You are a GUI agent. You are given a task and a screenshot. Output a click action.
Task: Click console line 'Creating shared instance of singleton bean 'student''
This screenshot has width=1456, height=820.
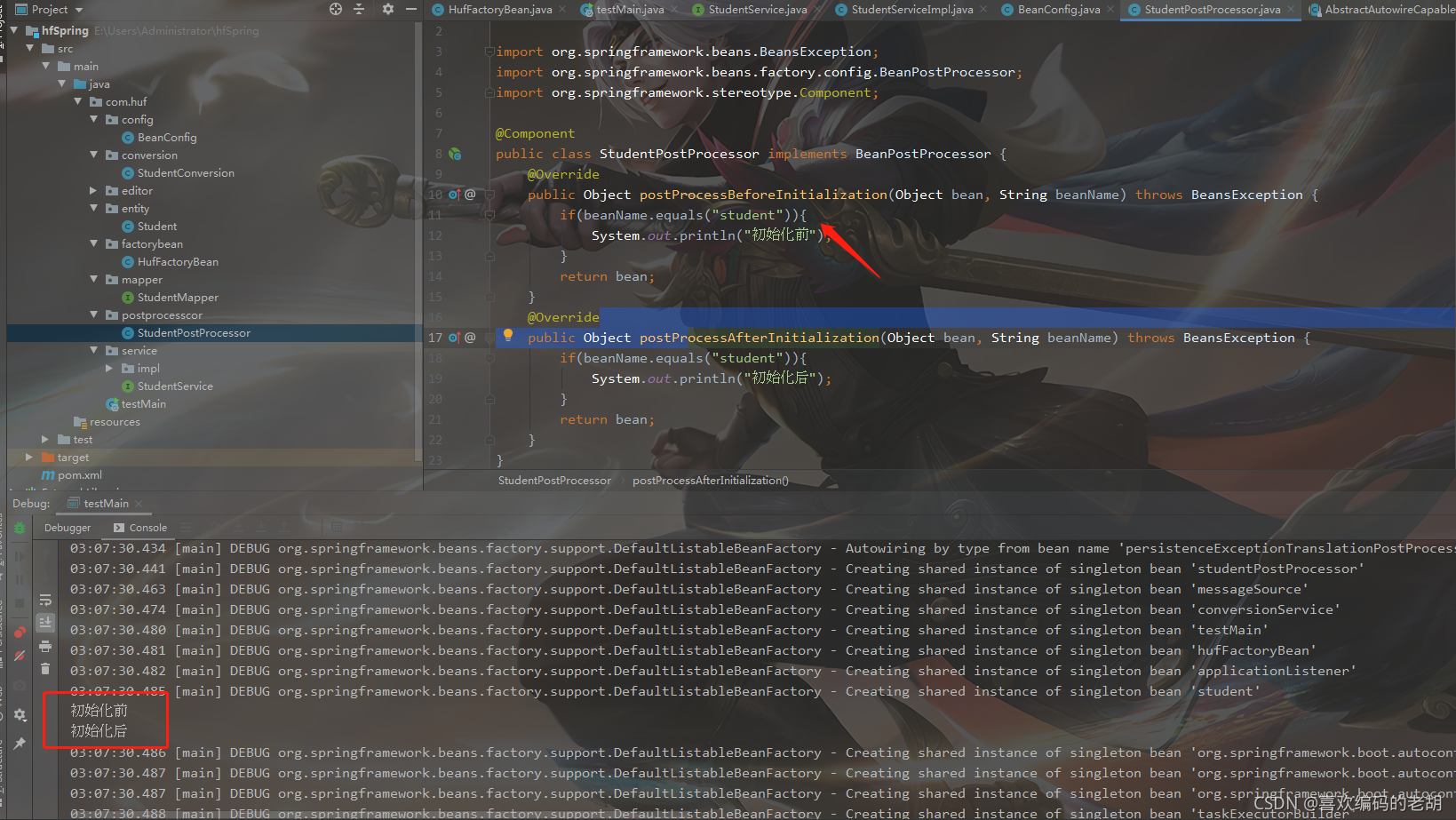pyautogui.click(x=1053, y=691)
